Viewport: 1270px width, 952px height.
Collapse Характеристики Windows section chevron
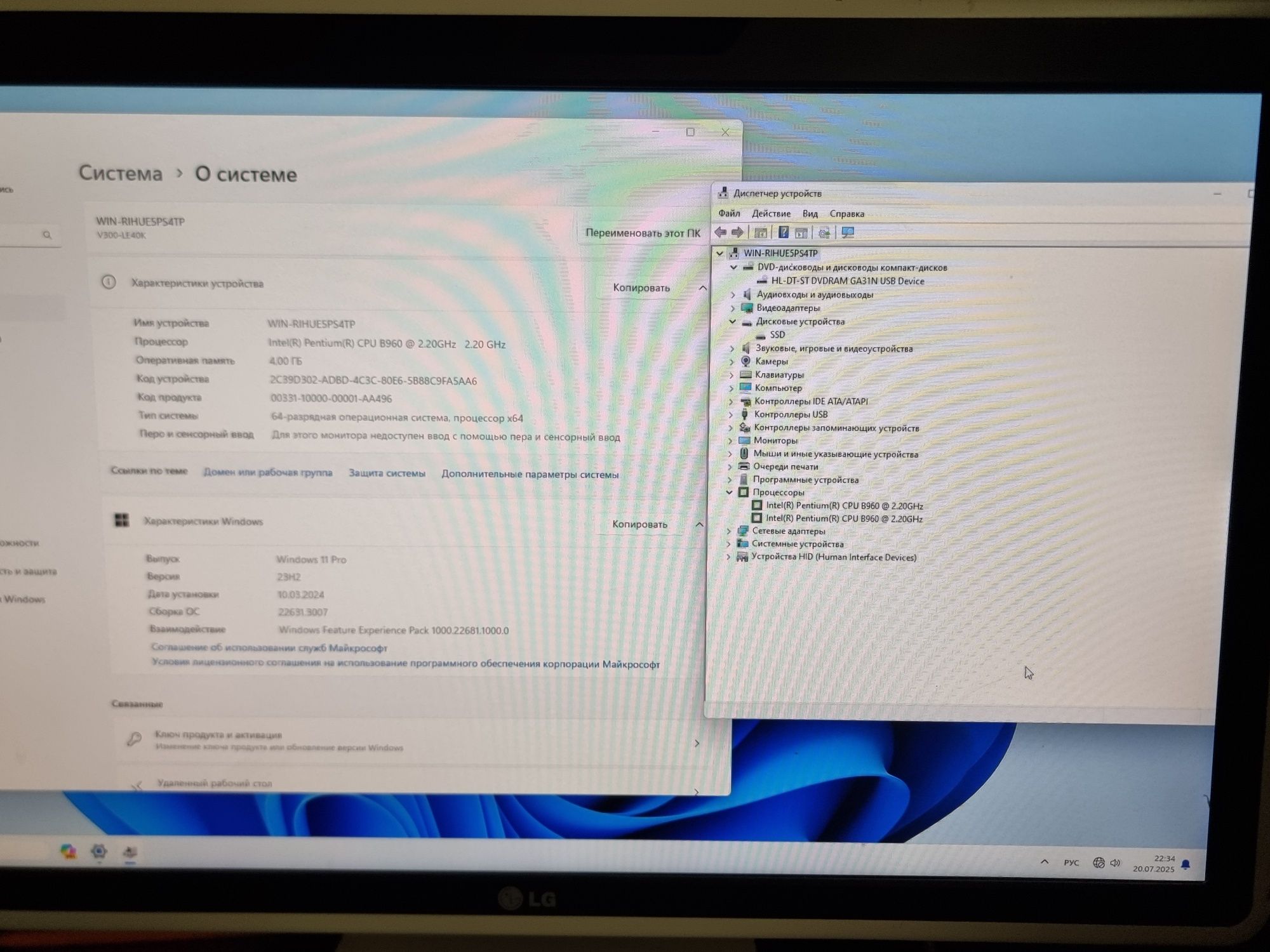(699, 524)
